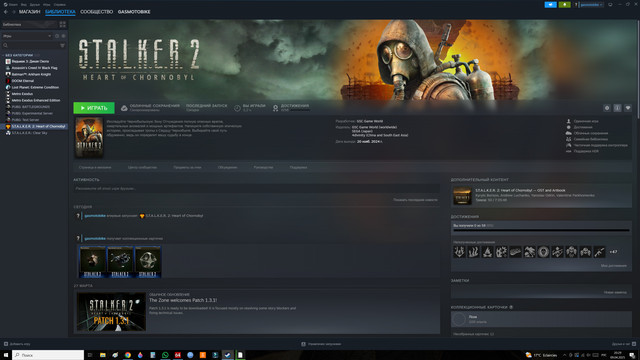Click the library search field

(30, 45)
